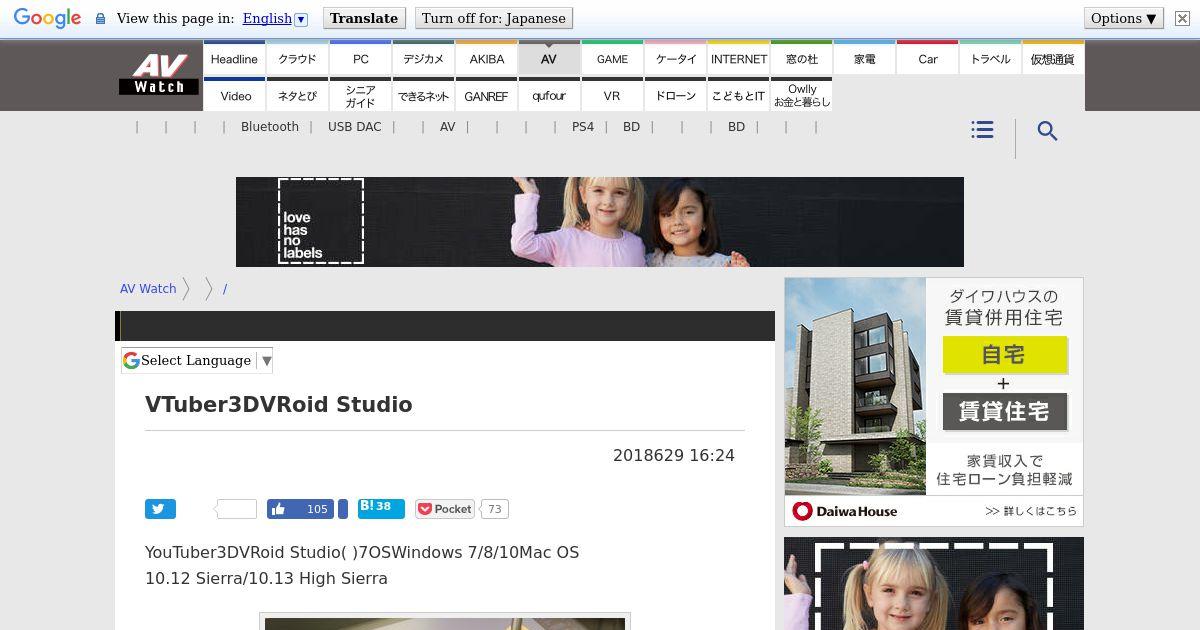Screen dimensions: 1200x630
Task: Open the できるネット tab
Action: [x=424, y=95]
